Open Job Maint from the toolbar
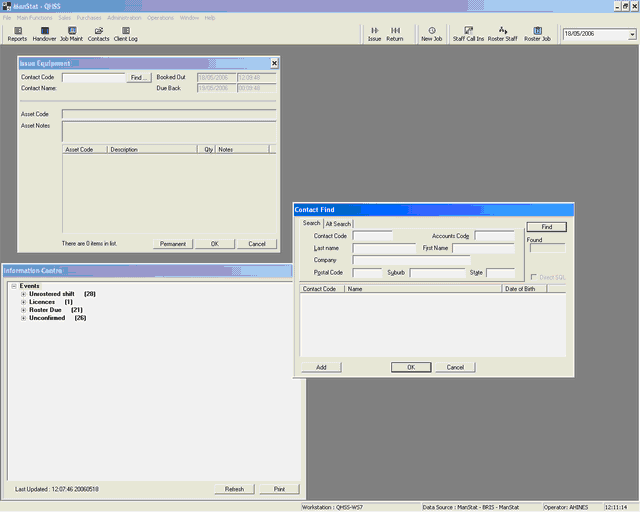The image size is (640, 512). pos(71,33)
